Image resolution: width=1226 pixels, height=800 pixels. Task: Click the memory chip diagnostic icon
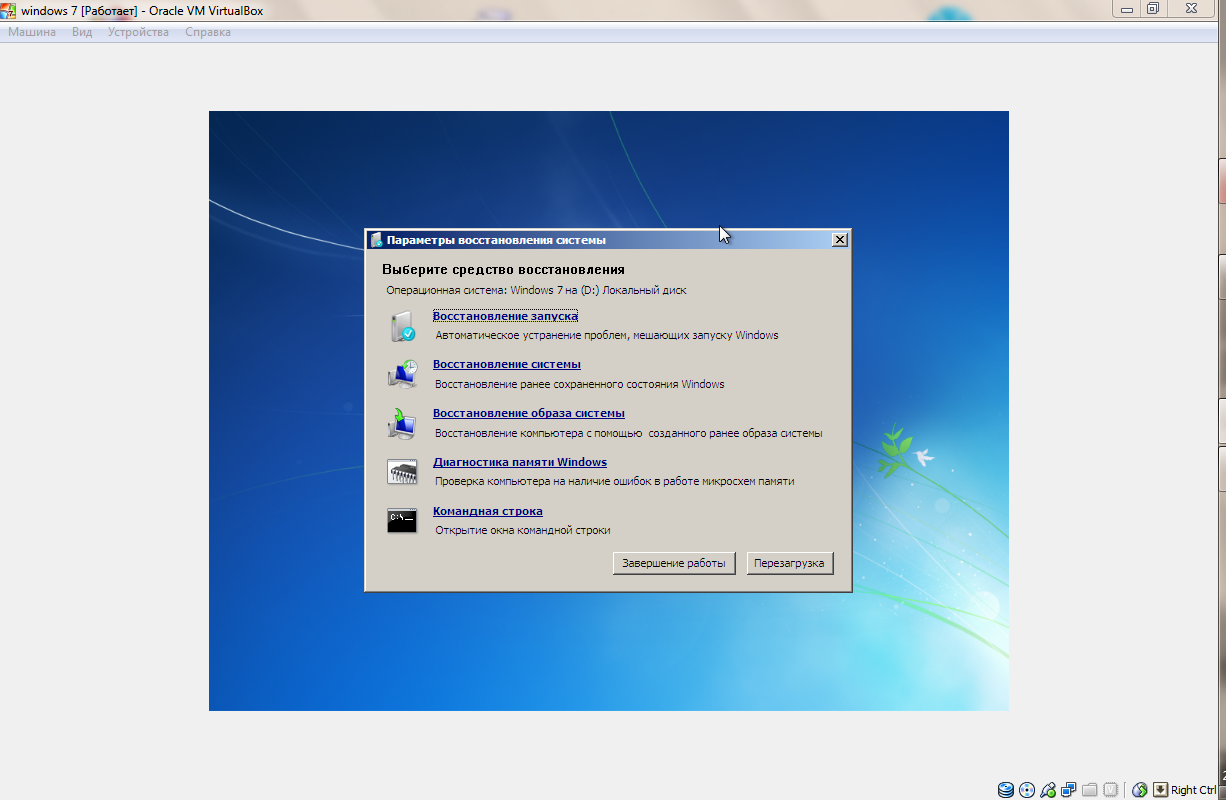pyautogui.click(x=402, y=472)
